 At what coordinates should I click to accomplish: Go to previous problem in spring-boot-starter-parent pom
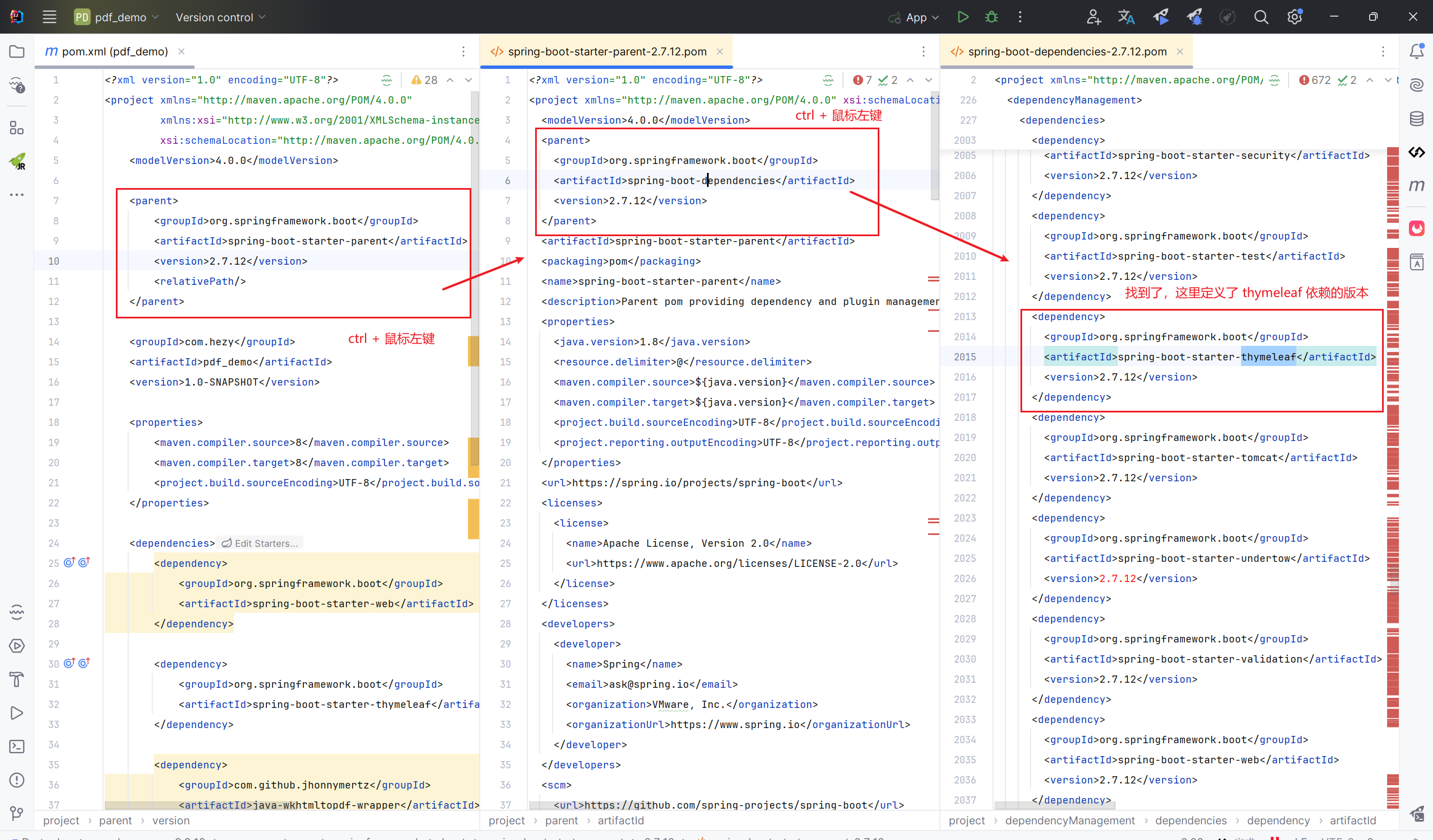pyautogui.click(x=910, y=80)
